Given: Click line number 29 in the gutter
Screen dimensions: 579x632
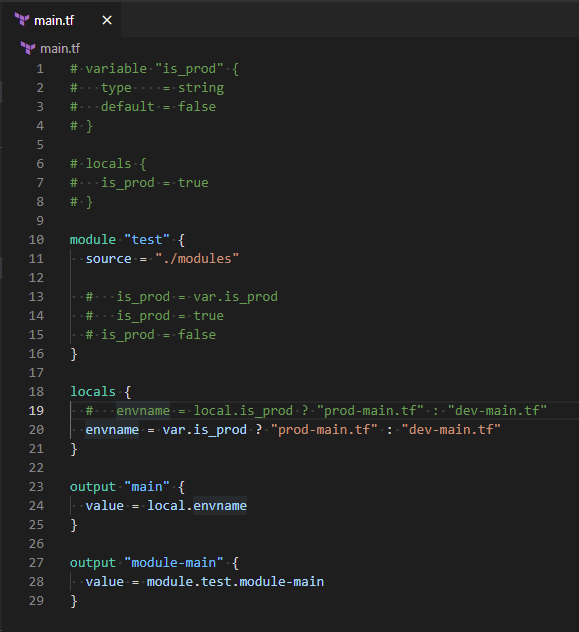Looking at the screenshot, I should (36, 601).
